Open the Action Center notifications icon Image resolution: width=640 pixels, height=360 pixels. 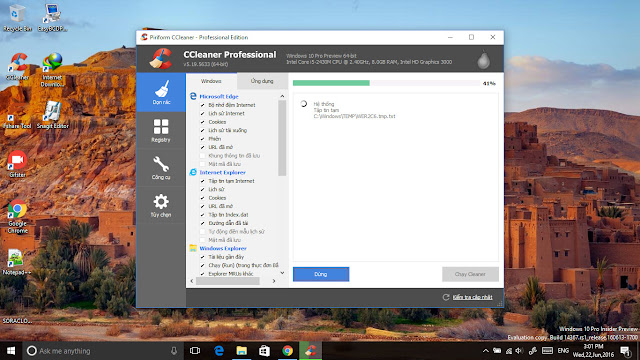625,351
